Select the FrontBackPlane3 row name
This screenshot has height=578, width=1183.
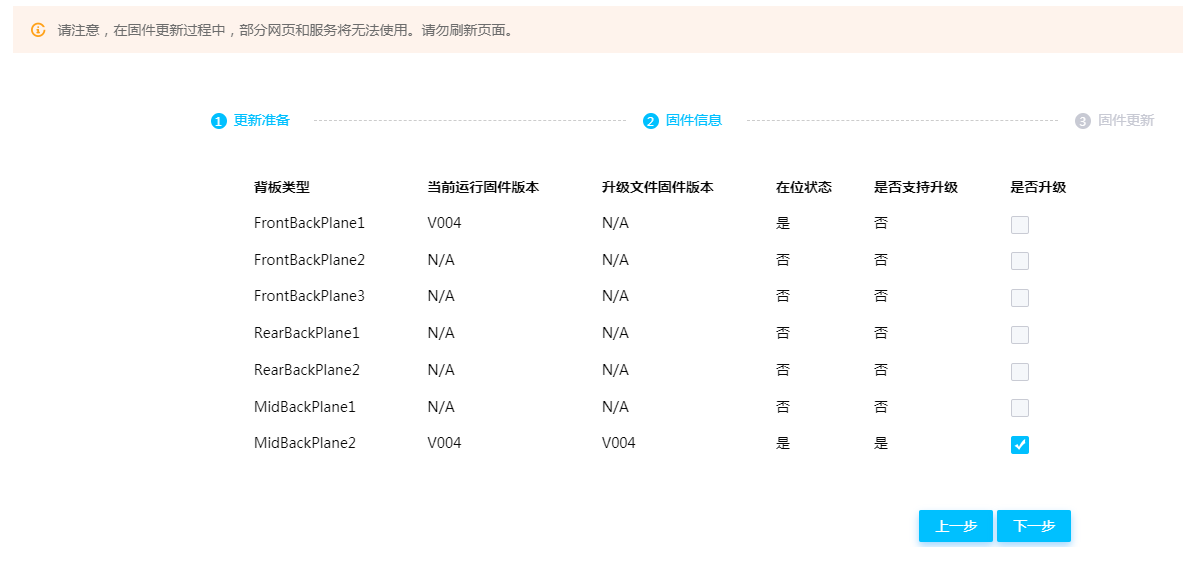(x=309, y=297)
